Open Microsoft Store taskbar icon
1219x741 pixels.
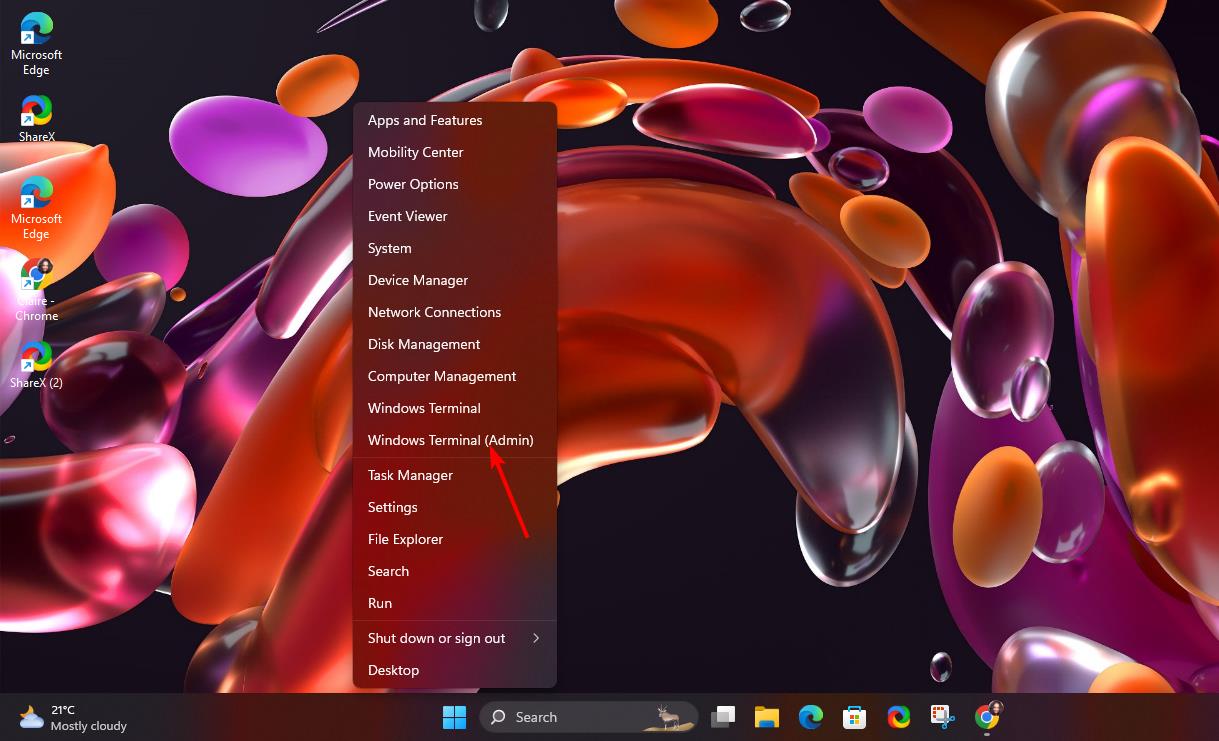point(855,717)
